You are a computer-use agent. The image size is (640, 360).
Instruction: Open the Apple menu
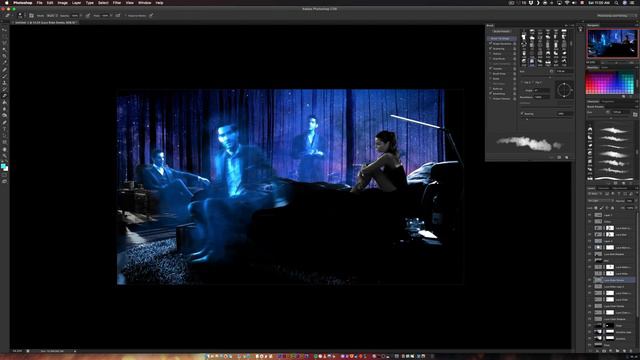coord(6,3)
